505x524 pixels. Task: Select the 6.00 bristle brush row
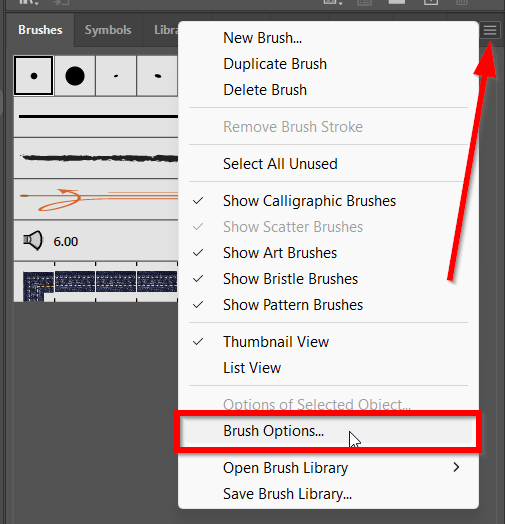(96, 241)
